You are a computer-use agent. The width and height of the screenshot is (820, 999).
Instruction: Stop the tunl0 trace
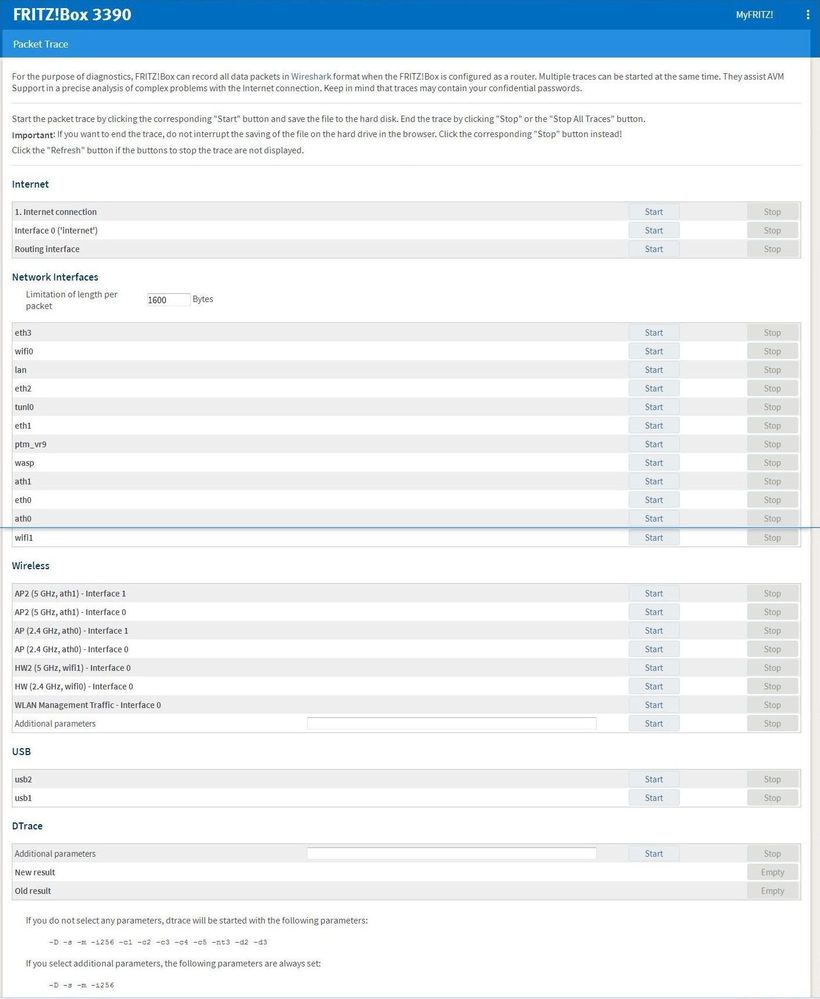pyautogui.click(x=772, y=407)
